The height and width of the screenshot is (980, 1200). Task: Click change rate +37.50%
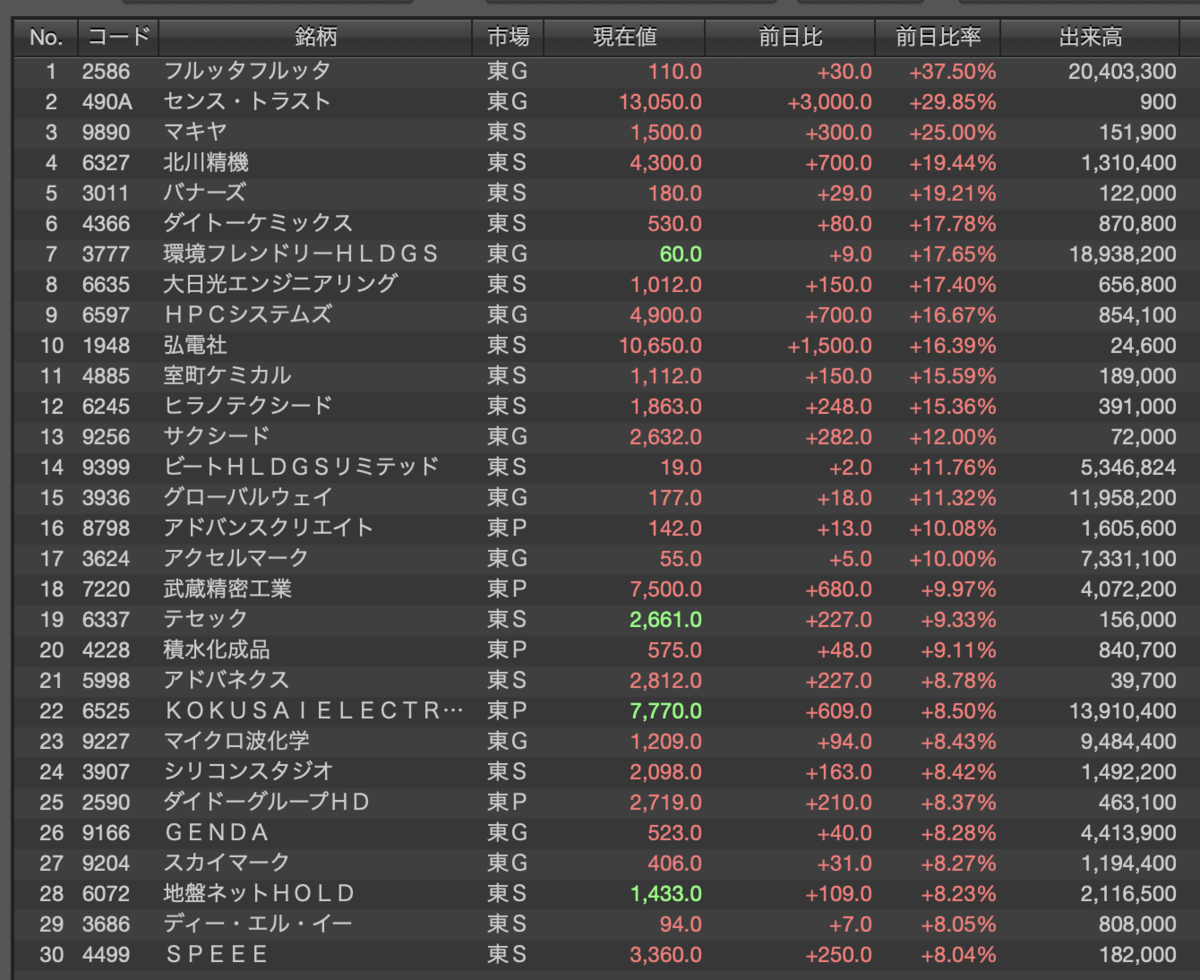click(952, 71)
